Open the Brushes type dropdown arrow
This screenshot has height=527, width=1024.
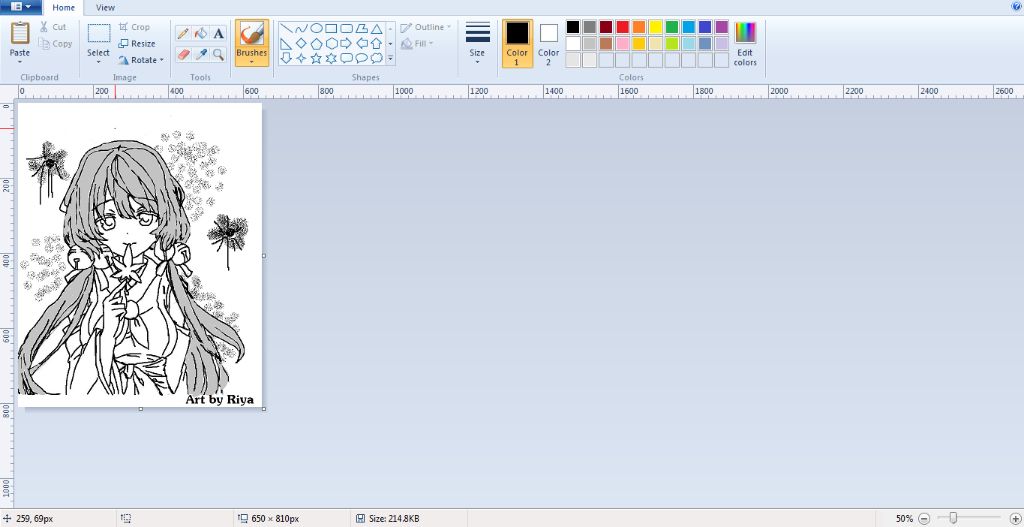(251, 62)
